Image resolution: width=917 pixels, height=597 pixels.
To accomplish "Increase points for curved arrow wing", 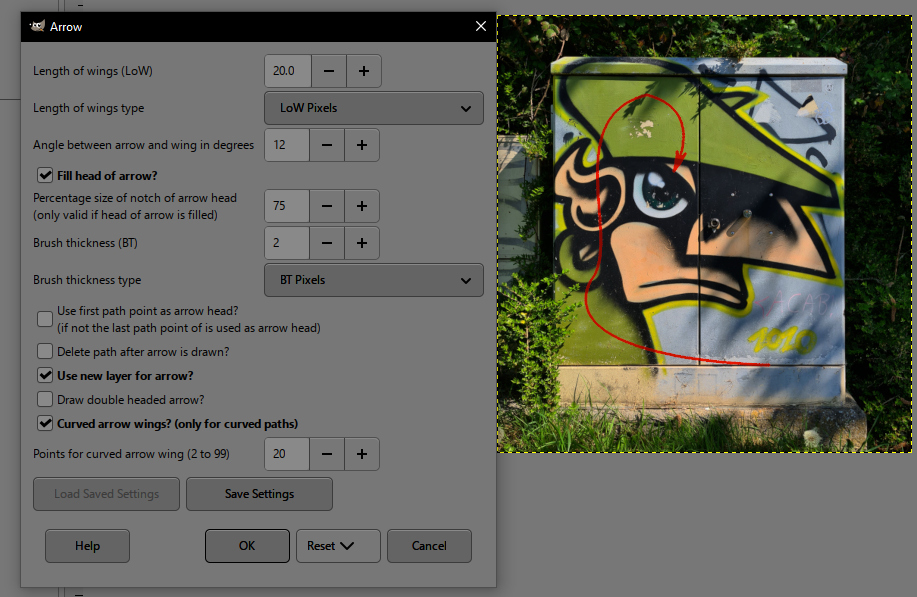I will click(x=362, y=454).
